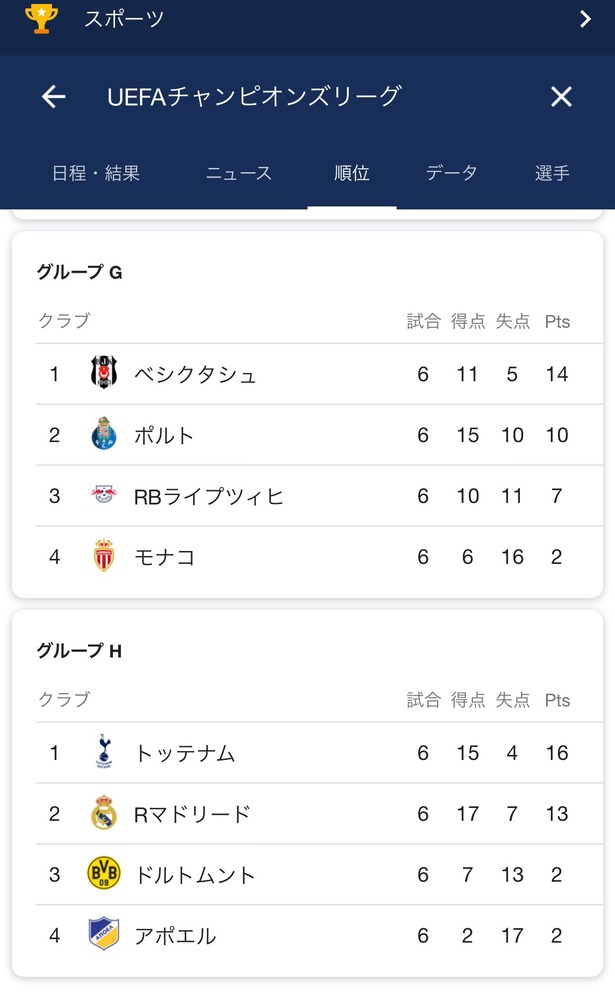The image size is (615, 1004).
Task: Open the ベシクタシュ team name
Action: click(195, 374)
